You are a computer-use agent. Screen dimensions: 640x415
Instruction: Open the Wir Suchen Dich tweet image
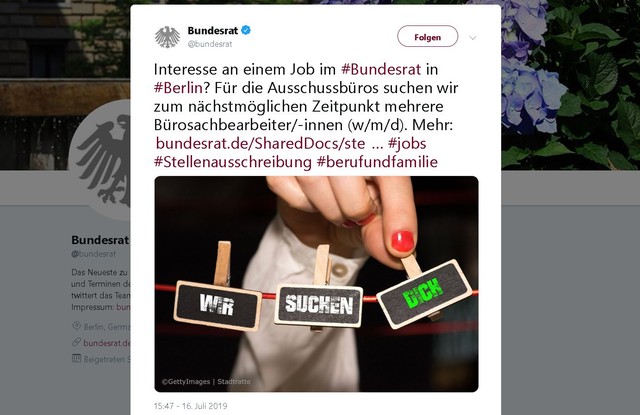pos(316,284)
